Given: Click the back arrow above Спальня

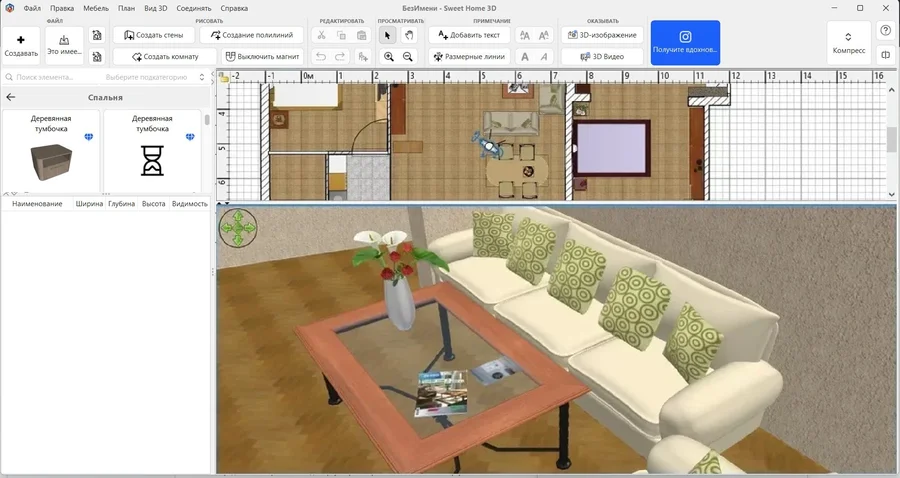Looking at the screenshot, I should click(x=11, y=98).
